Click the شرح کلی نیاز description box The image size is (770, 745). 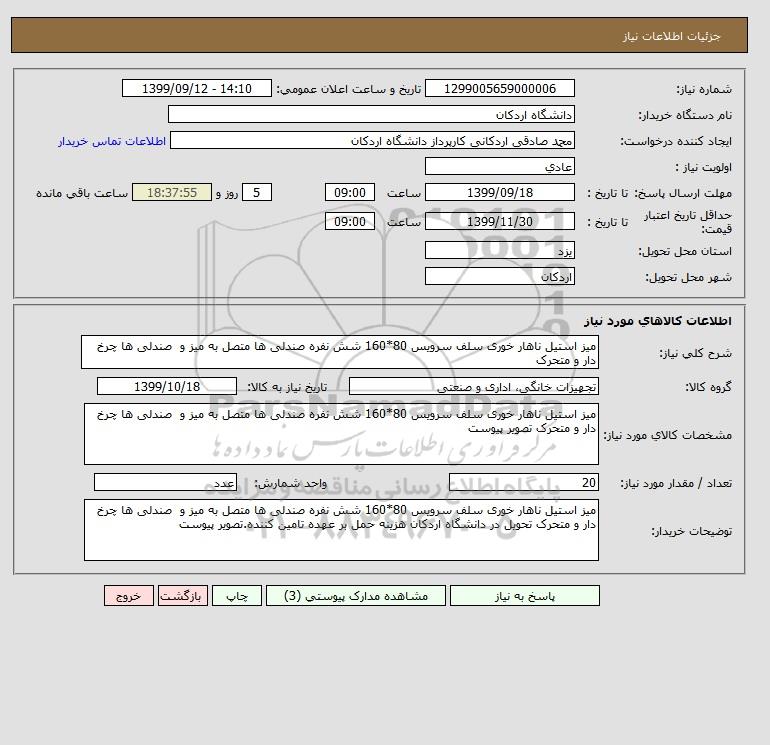(x=340, y=352)
